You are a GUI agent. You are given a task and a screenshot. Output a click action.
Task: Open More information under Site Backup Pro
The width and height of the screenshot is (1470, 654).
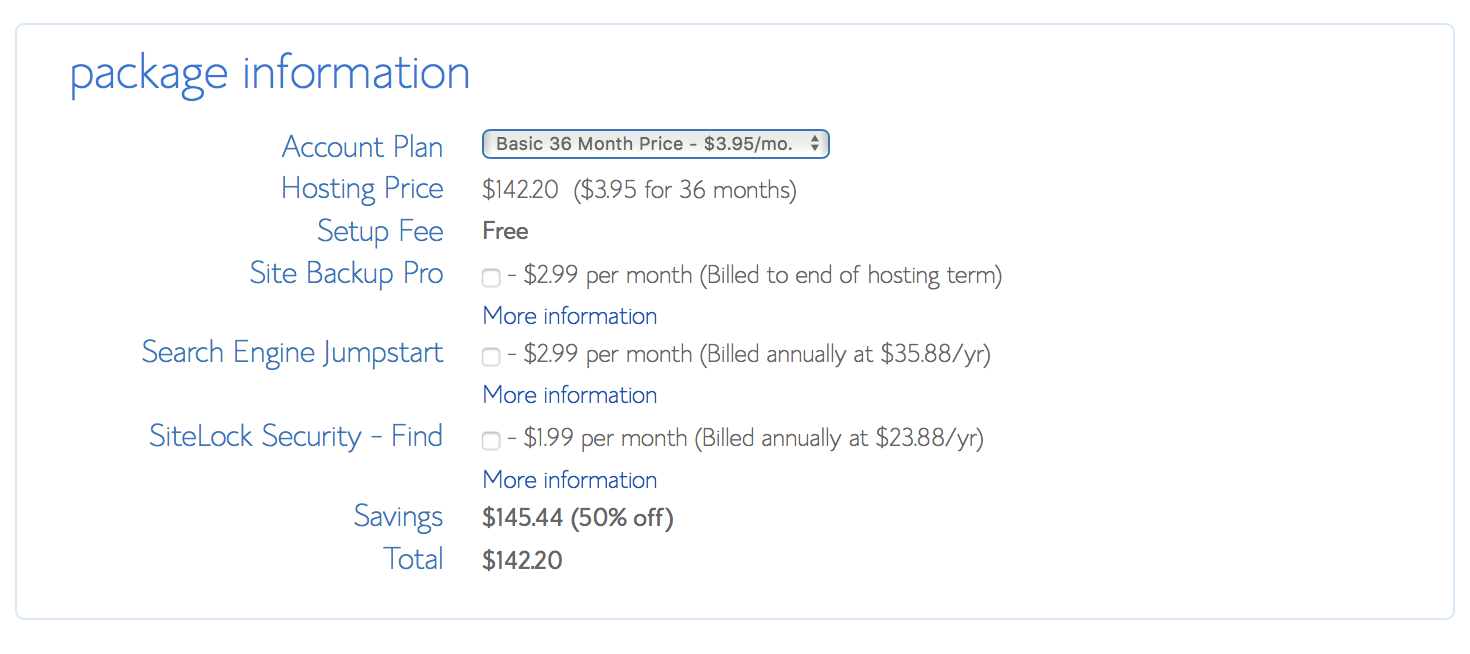pyautogui.click(x=570, y=316)
